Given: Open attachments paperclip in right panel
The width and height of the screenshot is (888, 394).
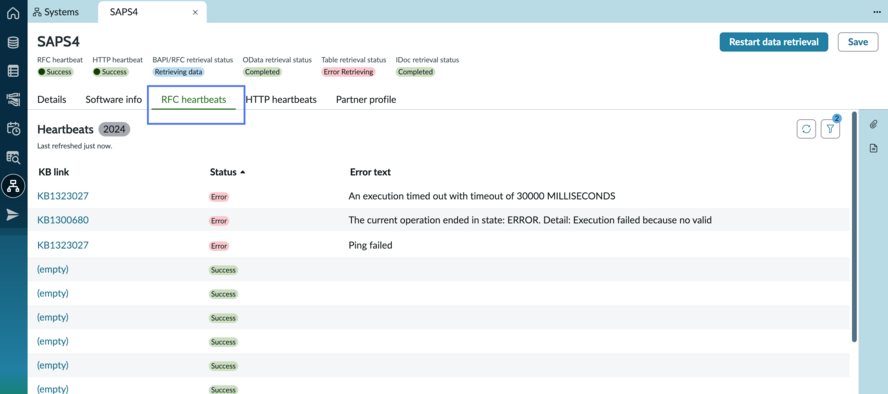Looking at the screenshot, I should [x=873, y=125].
